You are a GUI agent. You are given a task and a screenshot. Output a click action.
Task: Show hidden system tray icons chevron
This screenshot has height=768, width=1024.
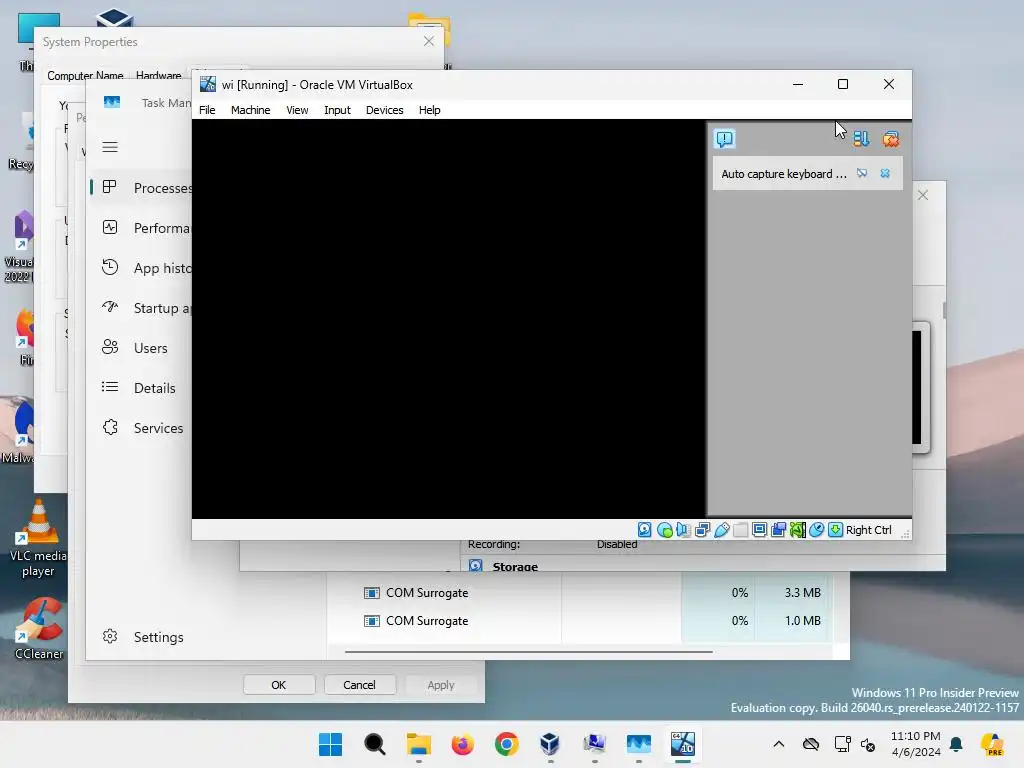(778, 744)
